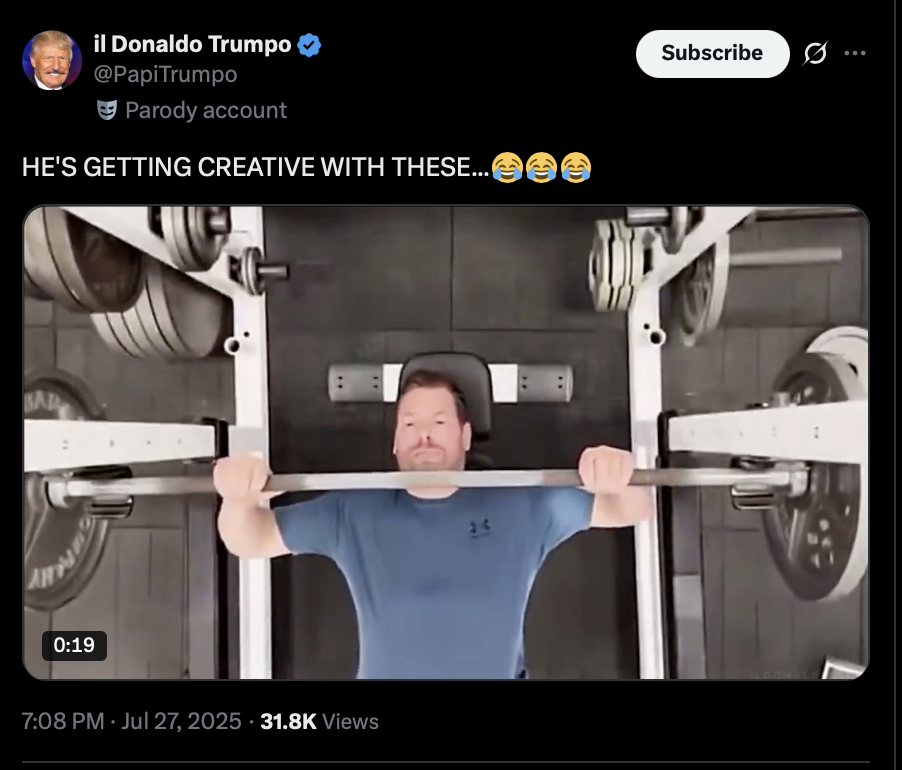Click the 0:19 video duration badge
The height and width of the screenshot is (770, 902).
[74, 645]
